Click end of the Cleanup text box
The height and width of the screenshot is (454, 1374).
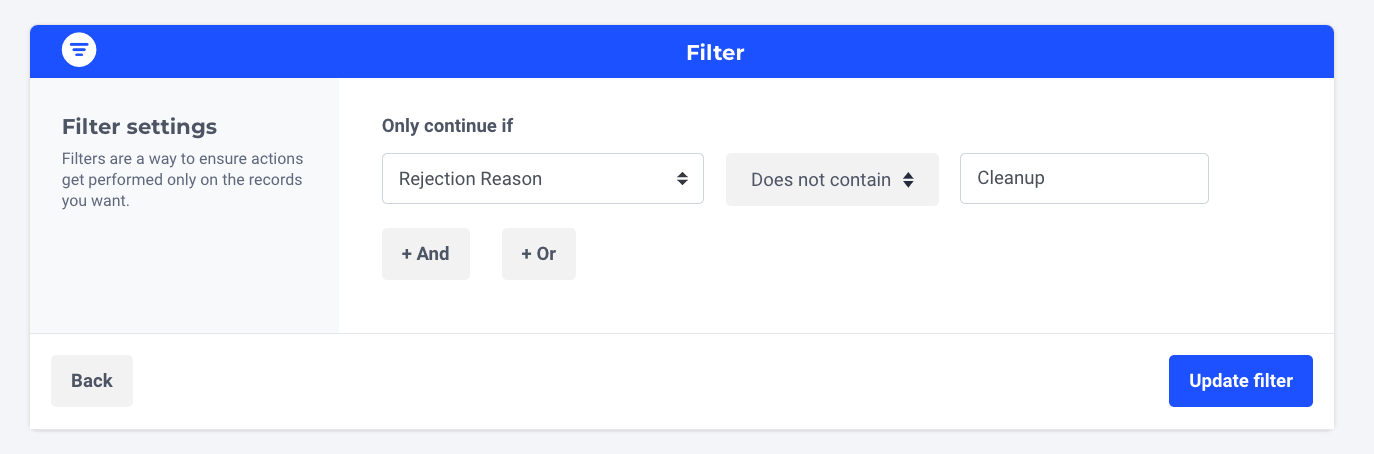(1180, 179)
